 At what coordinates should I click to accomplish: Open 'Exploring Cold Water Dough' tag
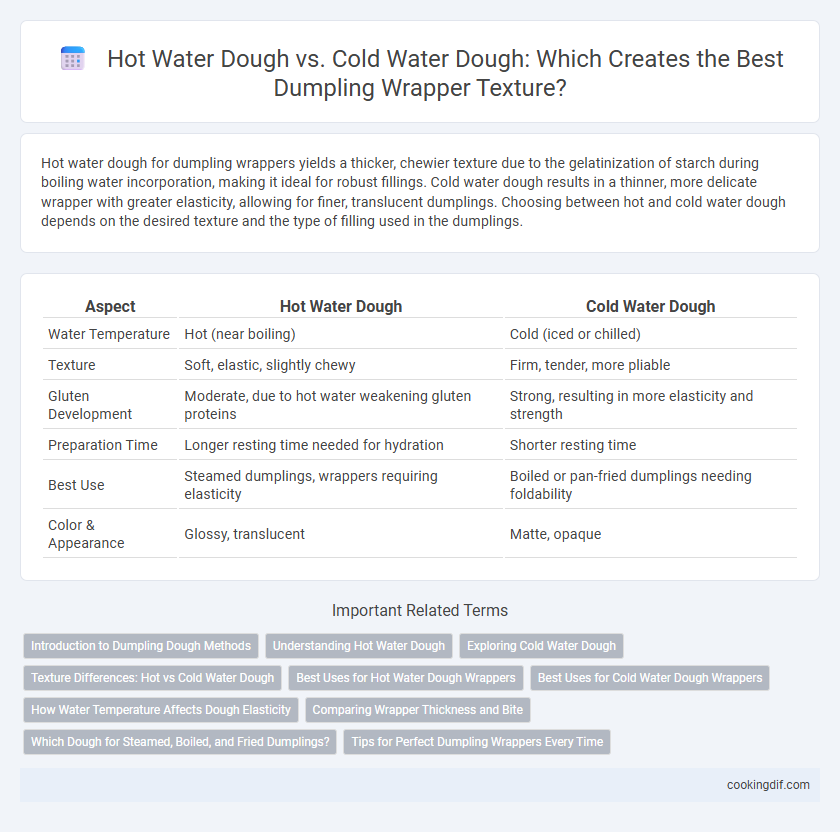[x=541, y=646]
